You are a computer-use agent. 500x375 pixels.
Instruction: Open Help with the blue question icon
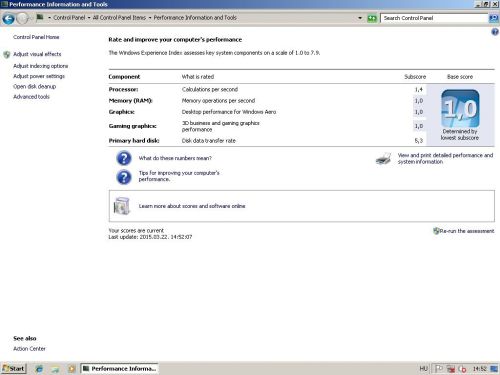(x=495, y=32)
